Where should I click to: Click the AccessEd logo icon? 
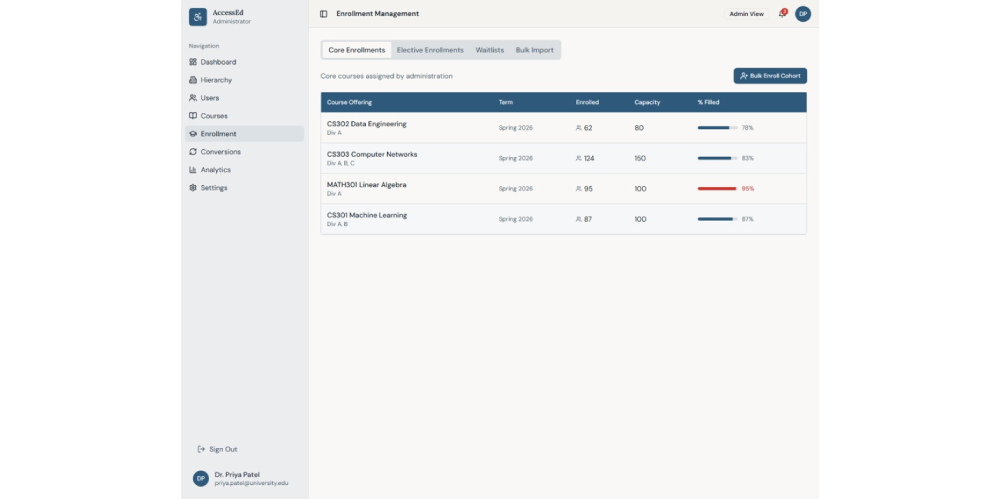pos(198,17)
